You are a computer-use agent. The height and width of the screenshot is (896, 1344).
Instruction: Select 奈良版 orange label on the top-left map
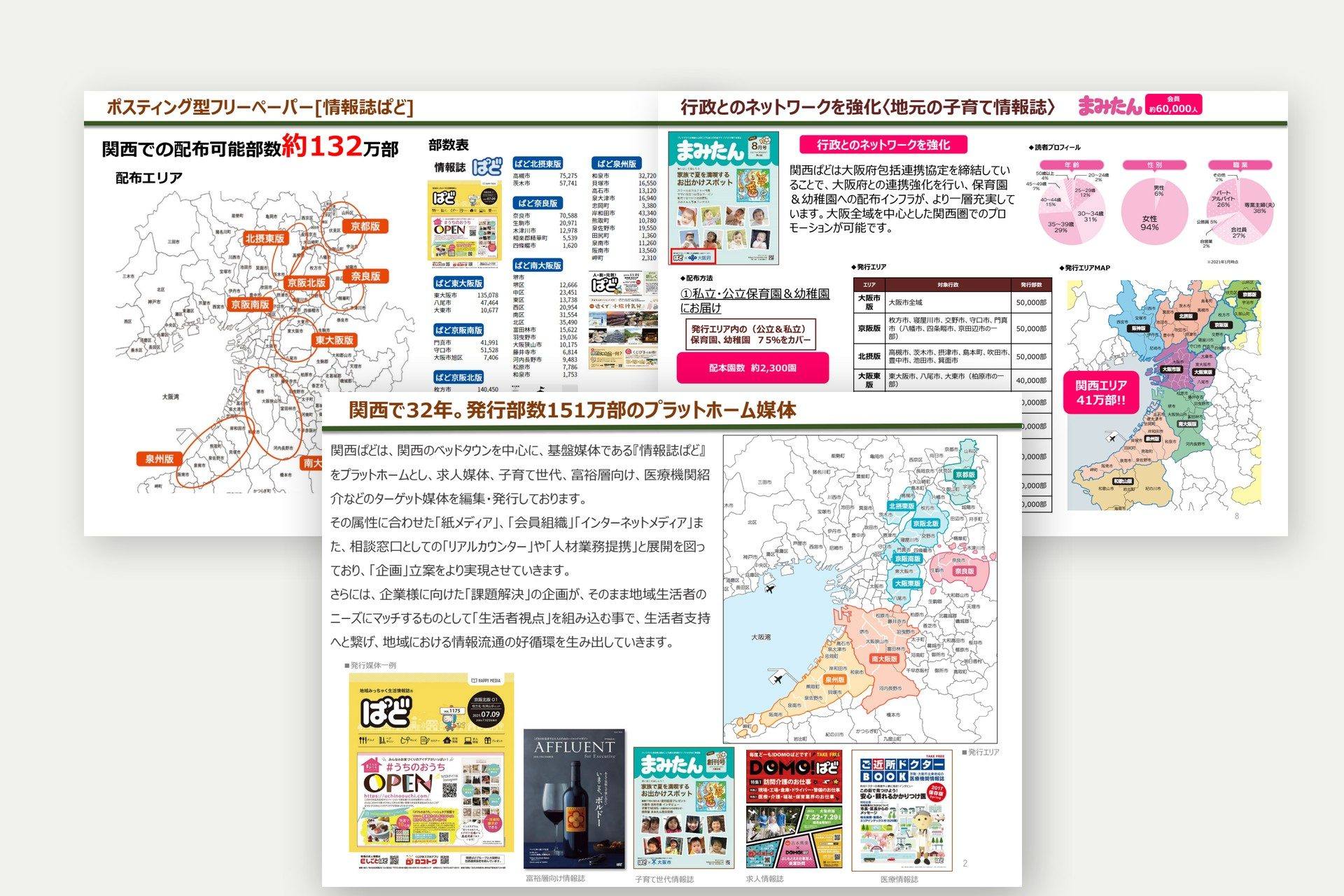tap(365, 276)
